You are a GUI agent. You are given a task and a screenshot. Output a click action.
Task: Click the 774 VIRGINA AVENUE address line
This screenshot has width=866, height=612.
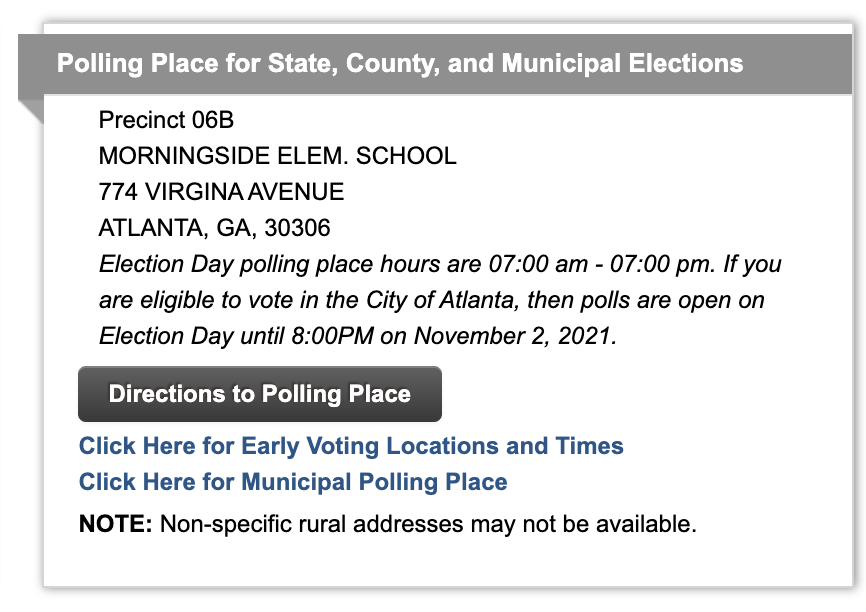(221, 192)
